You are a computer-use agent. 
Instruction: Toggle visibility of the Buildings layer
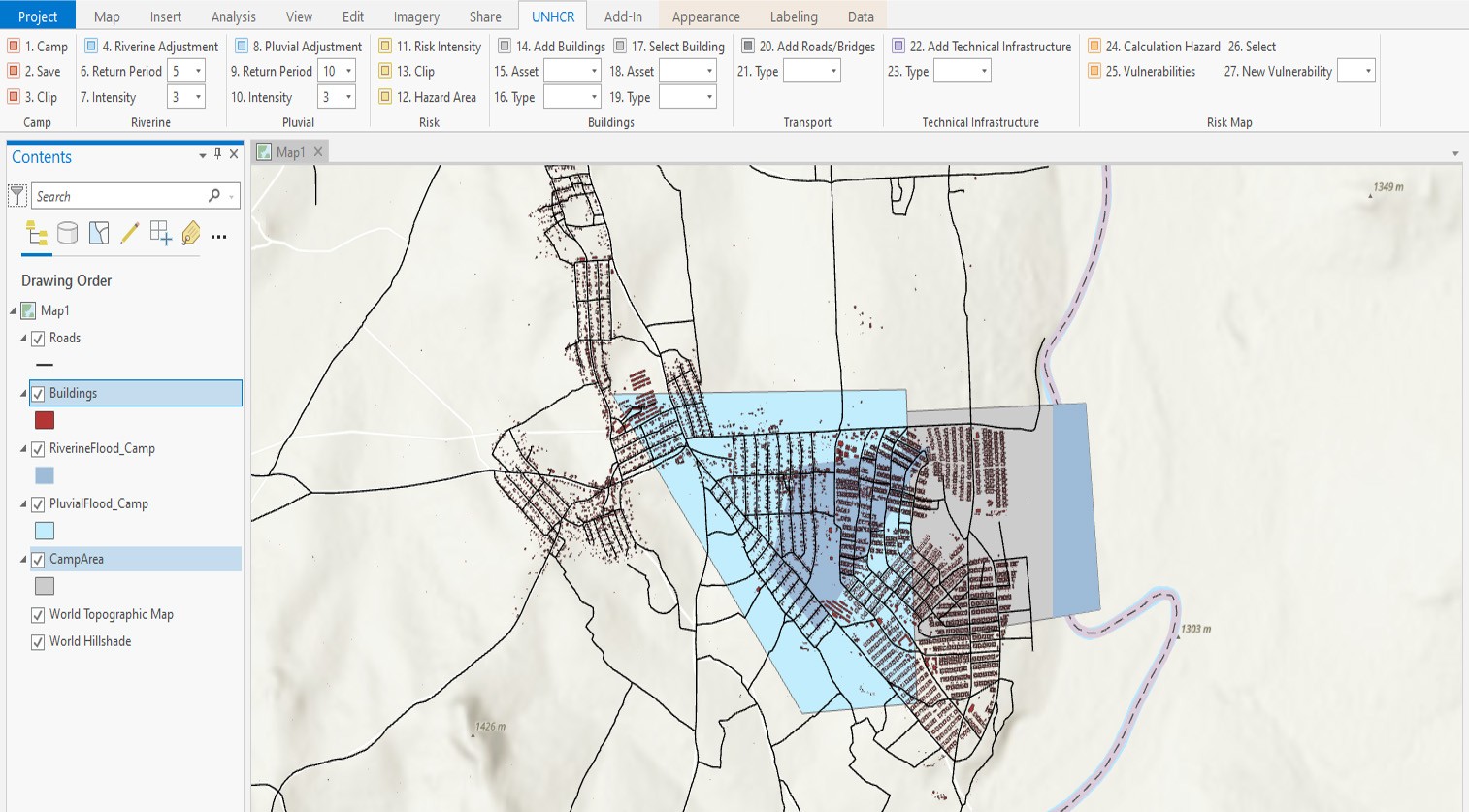(x=38, y=393)
